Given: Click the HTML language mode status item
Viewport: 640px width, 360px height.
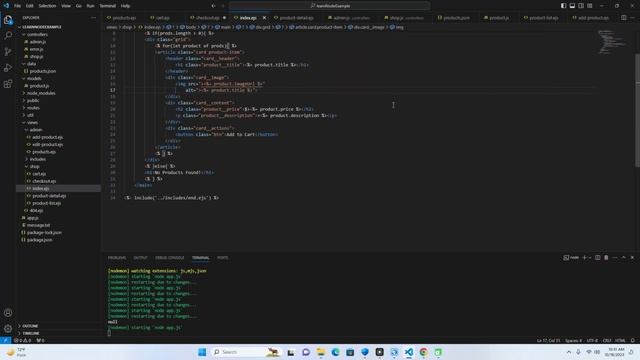Looking at the screenshot, I should coord(620,340).
